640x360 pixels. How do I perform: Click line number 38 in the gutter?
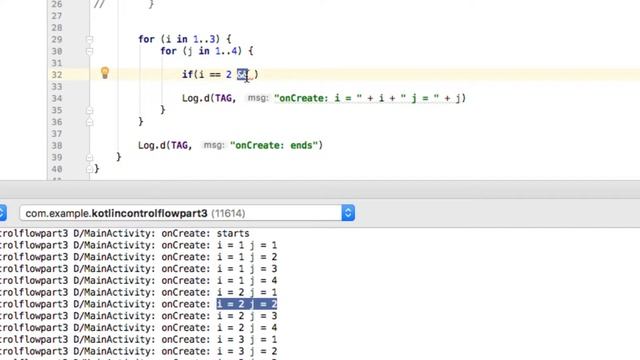pyautogui.click(x=57, y=145)
